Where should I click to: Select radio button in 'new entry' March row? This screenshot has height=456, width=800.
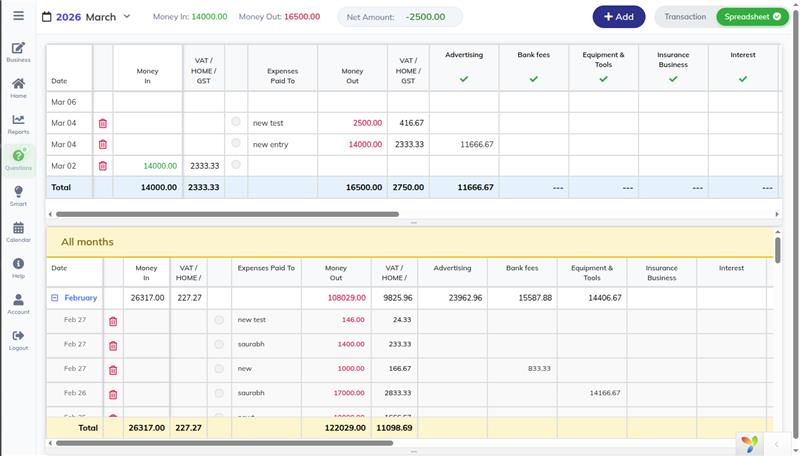tap(236, 143)
